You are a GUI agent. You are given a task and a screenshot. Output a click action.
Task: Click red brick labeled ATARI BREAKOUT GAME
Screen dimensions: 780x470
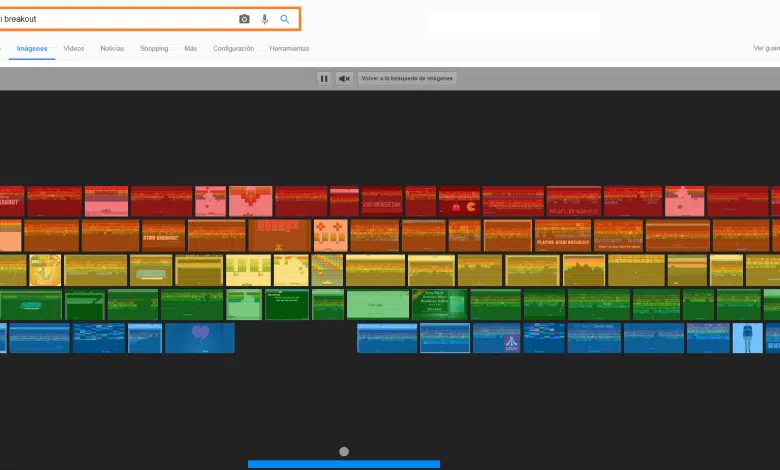point(382,201)
